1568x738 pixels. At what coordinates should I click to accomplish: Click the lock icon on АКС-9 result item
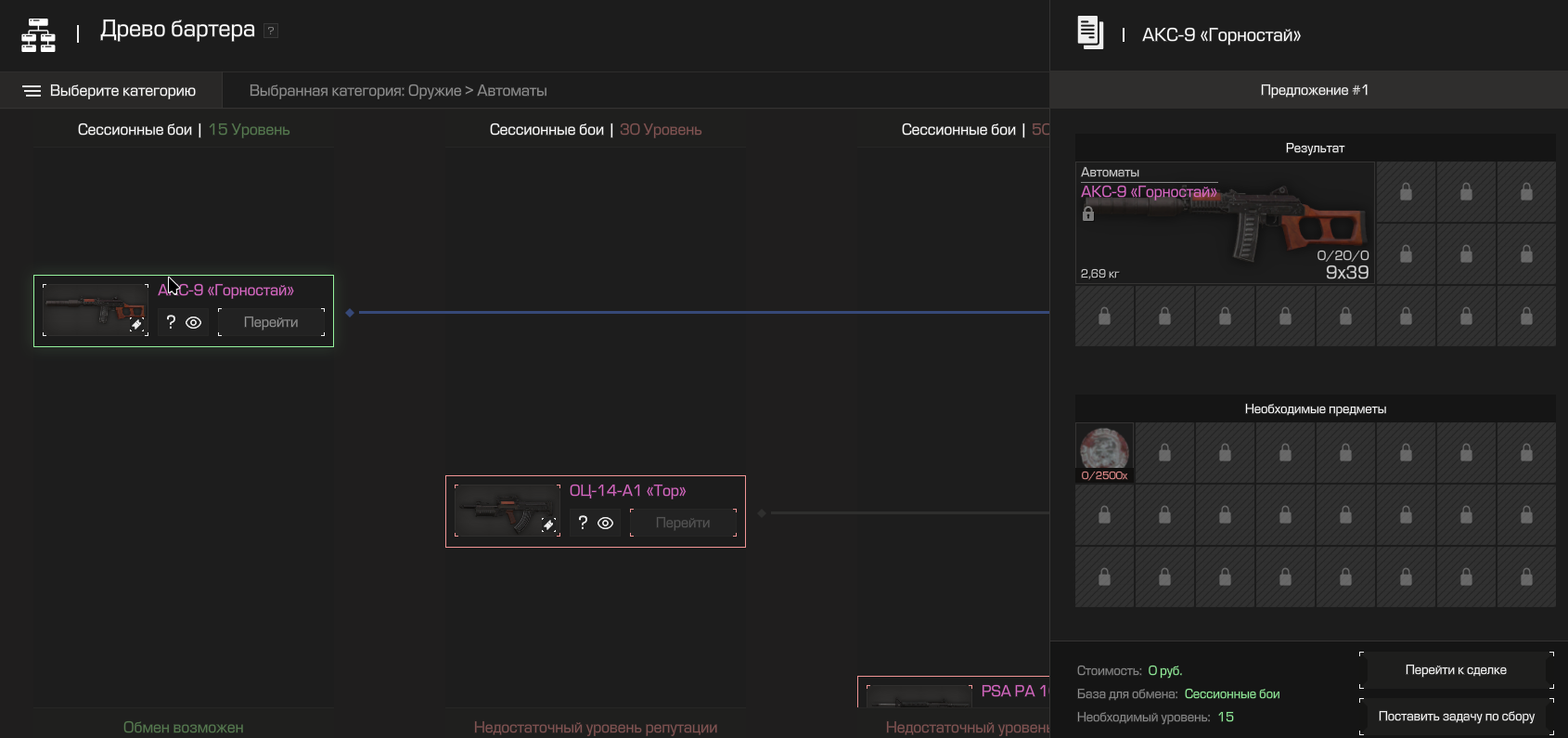1088,214
